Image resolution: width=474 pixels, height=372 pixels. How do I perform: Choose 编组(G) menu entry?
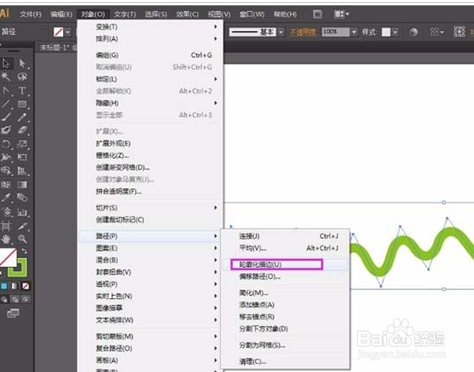151,55
